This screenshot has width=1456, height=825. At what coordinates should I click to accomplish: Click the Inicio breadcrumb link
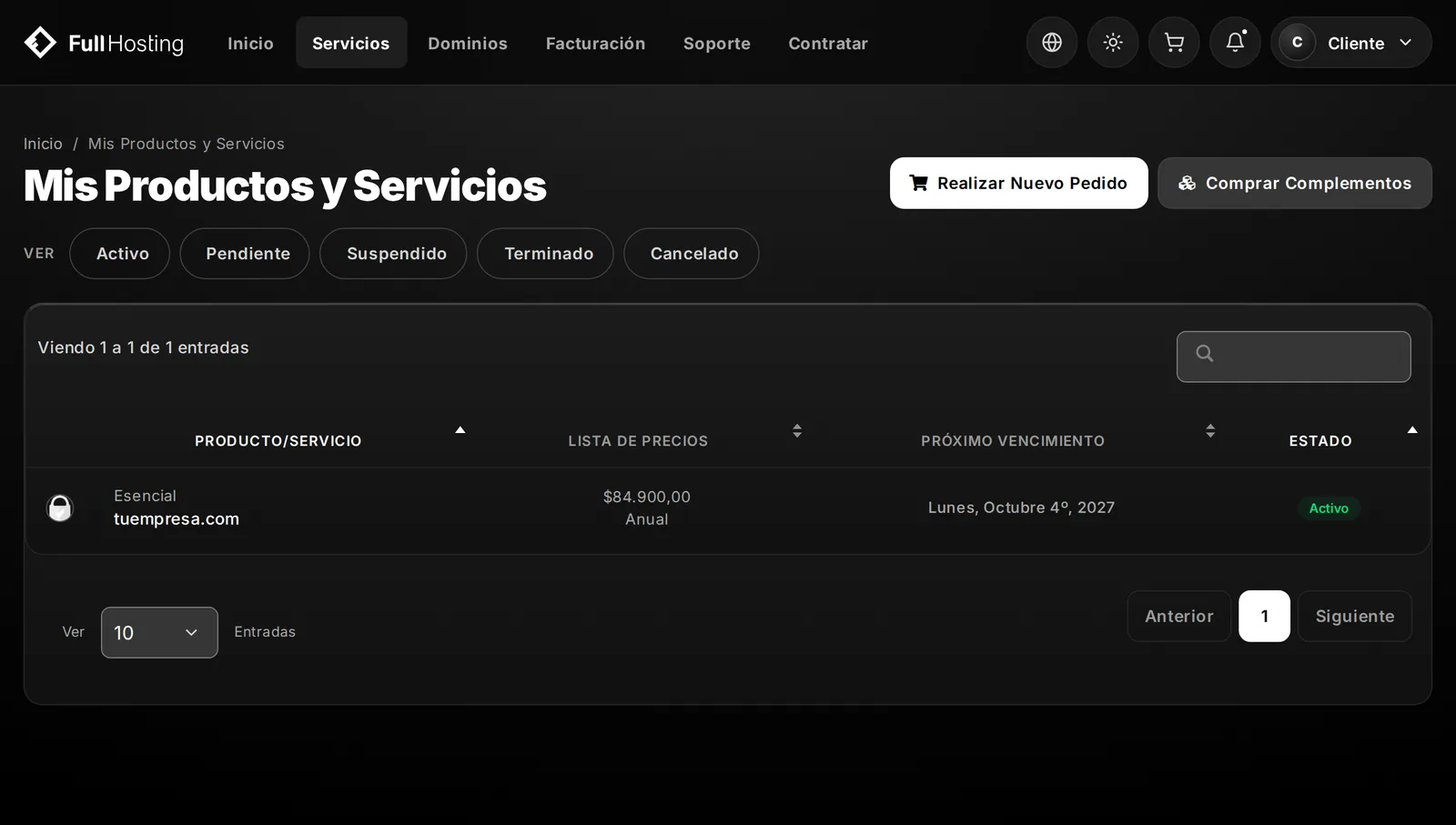[x=43, y=144]
